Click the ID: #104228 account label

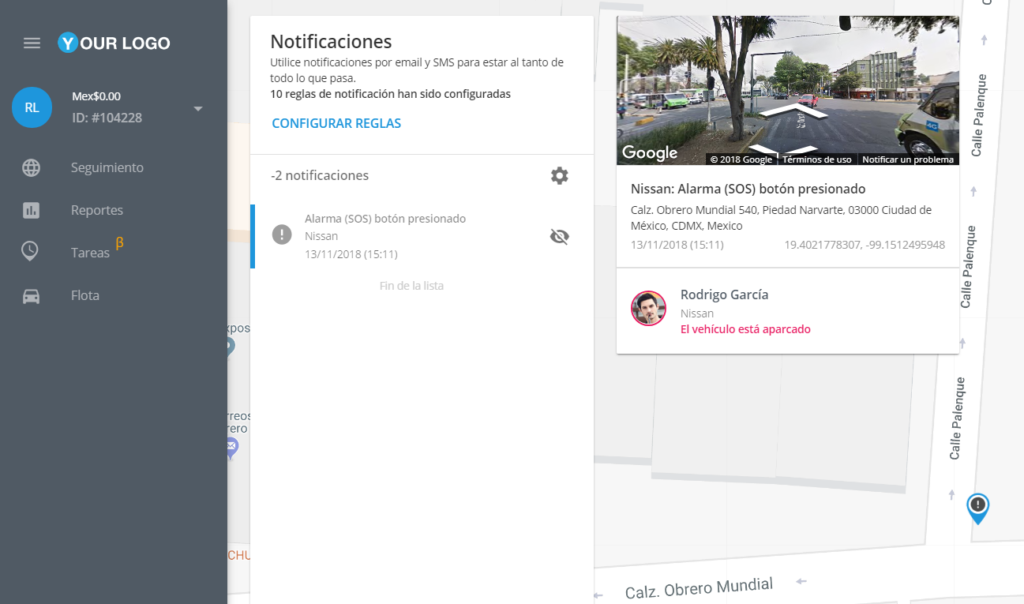(107, 118)
